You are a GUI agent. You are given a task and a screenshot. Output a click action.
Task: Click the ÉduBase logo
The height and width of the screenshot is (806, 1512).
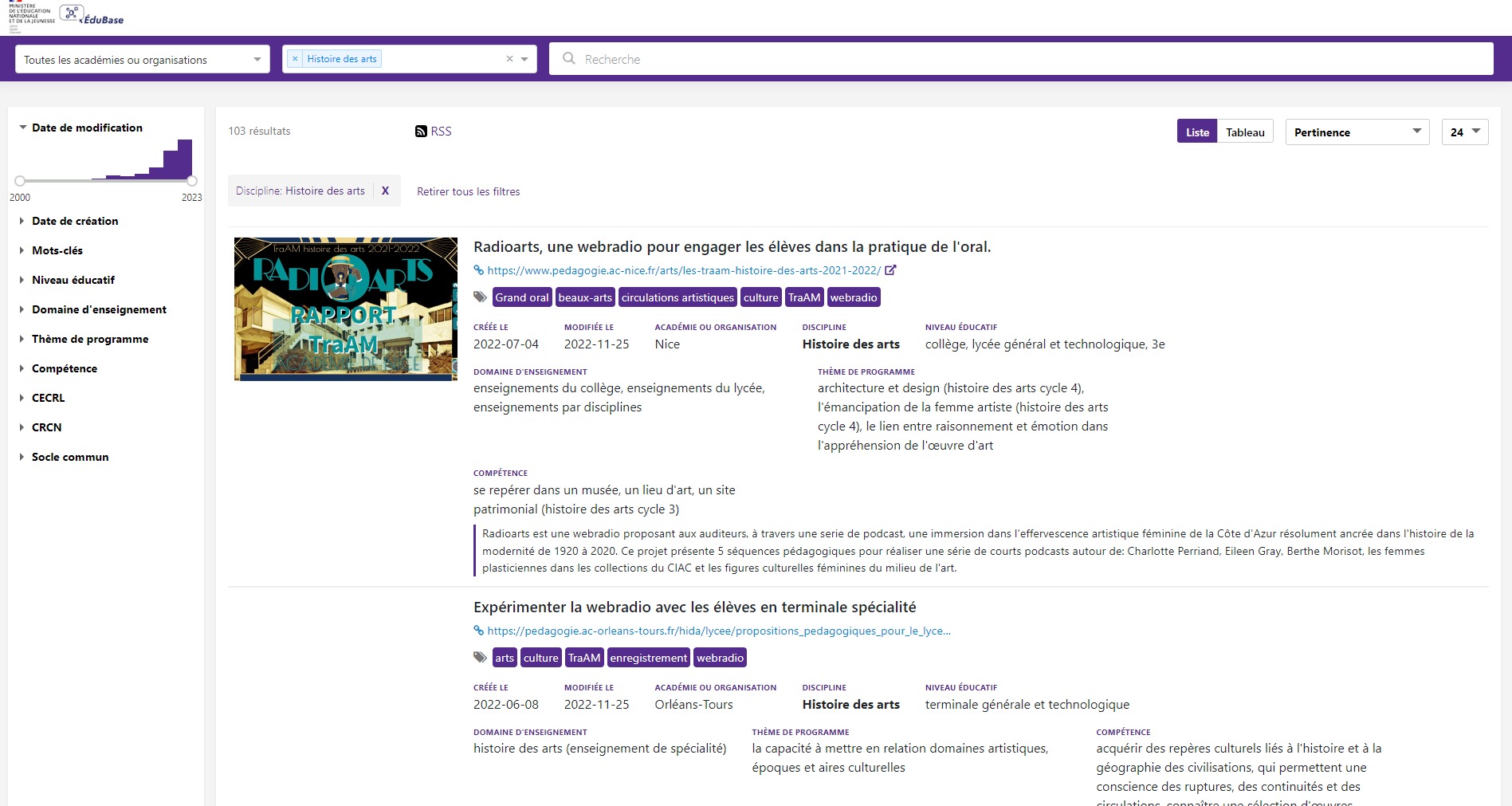[x=92, y=15]
